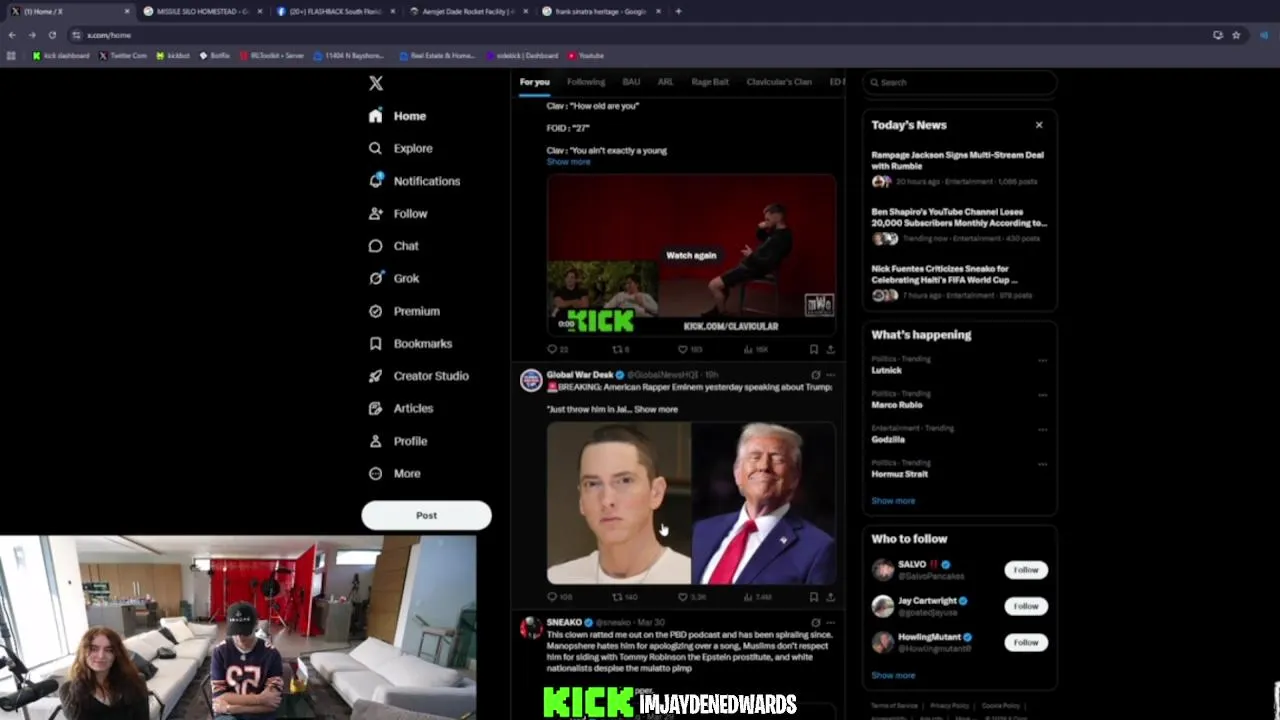Follow SALVO account
The height and width of the screenshot is (720, 1280).
click(1026, 570)
